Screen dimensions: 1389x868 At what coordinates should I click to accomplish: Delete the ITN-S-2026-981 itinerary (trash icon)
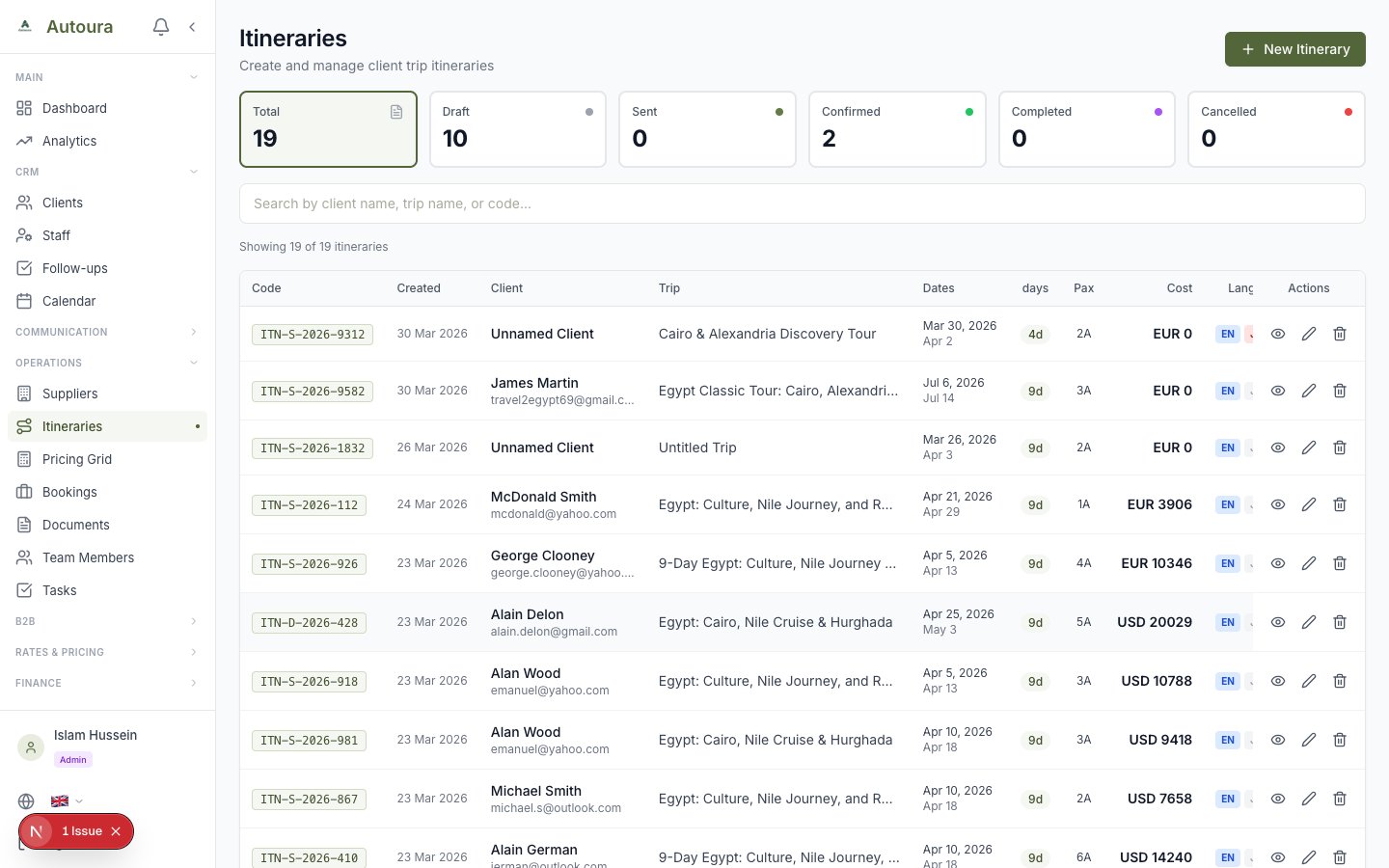pos(1340,740)
